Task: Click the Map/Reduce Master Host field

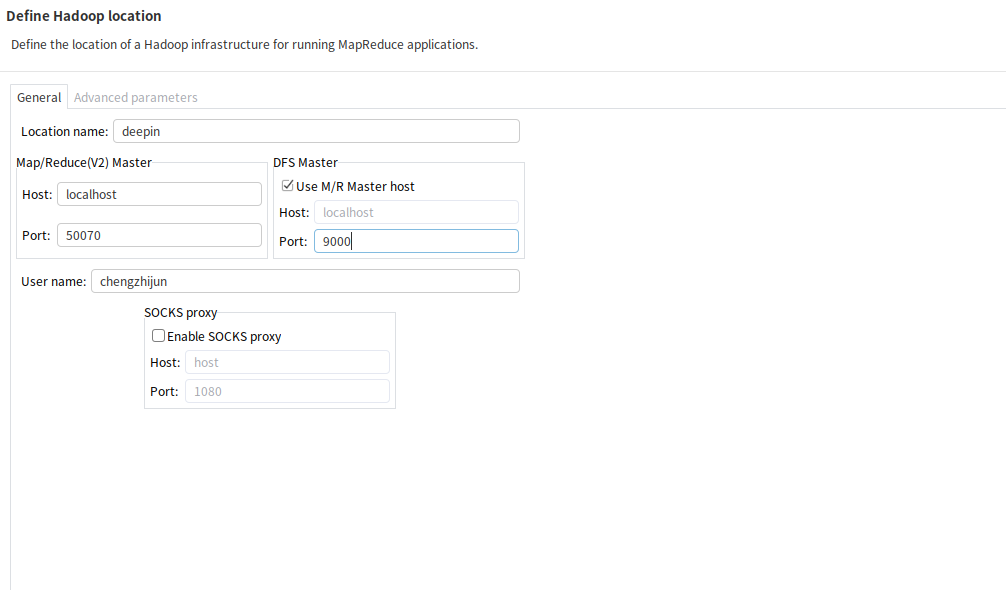Action: [159, 194]
